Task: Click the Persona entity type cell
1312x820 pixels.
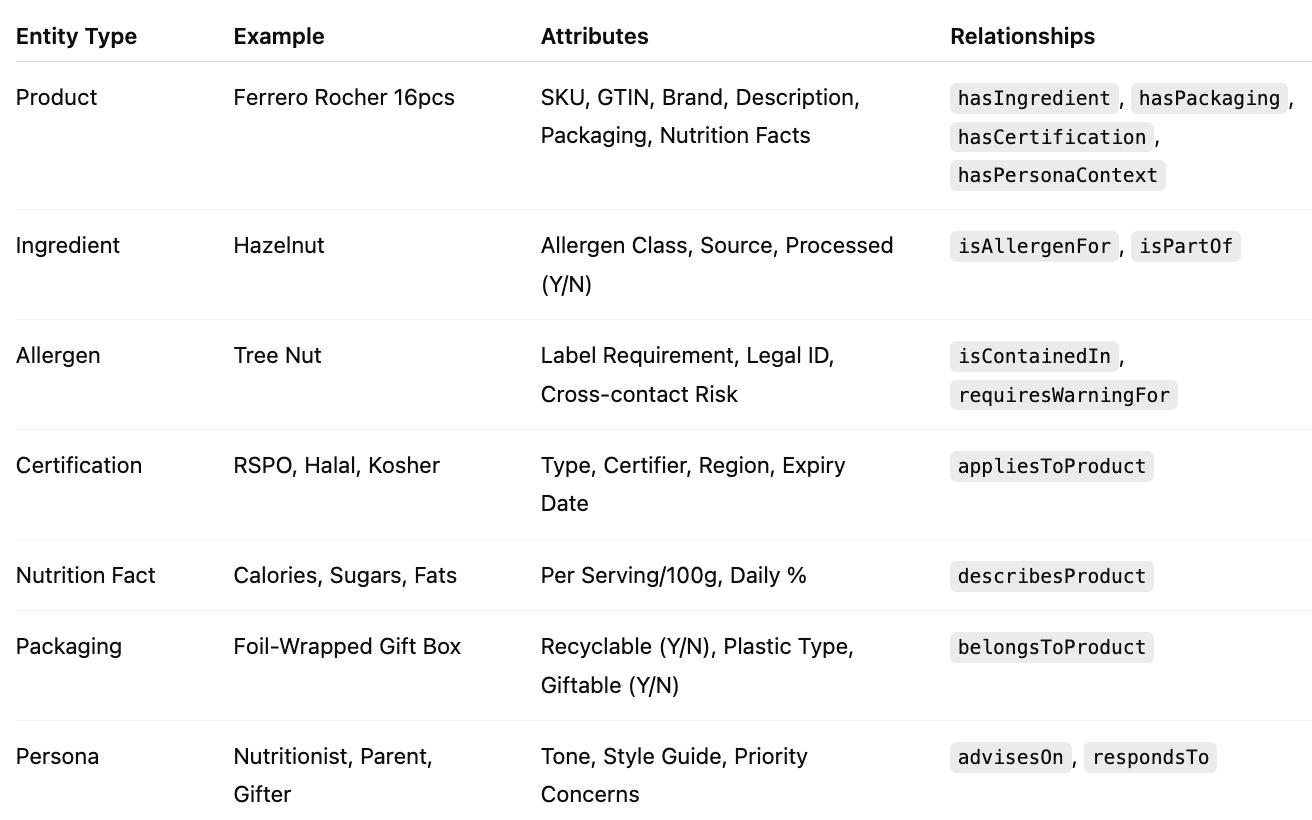Action: coord(57,756)
